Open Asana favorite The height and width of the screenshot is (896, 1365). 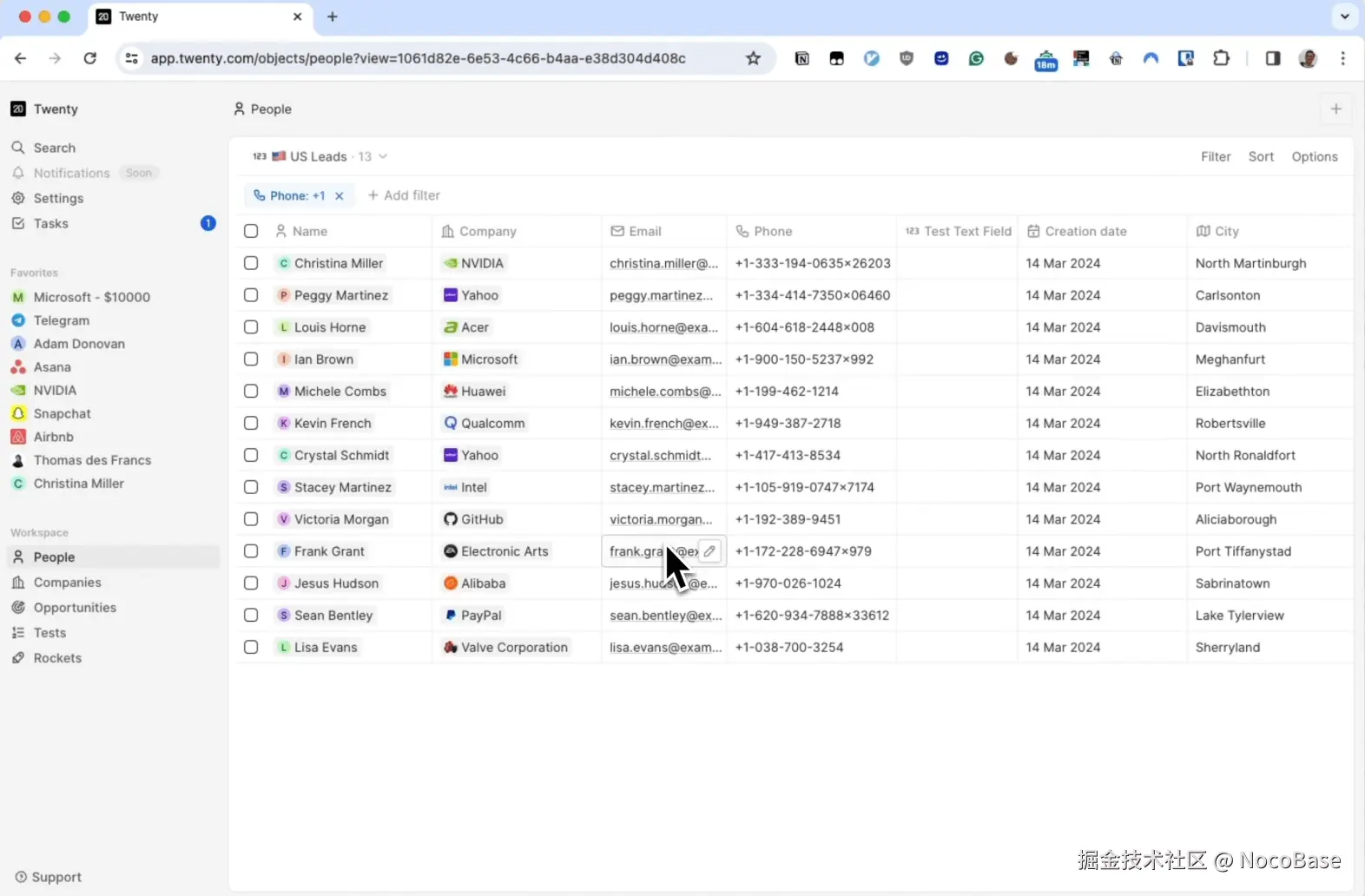pyautogui.click(x=52, y=367)
